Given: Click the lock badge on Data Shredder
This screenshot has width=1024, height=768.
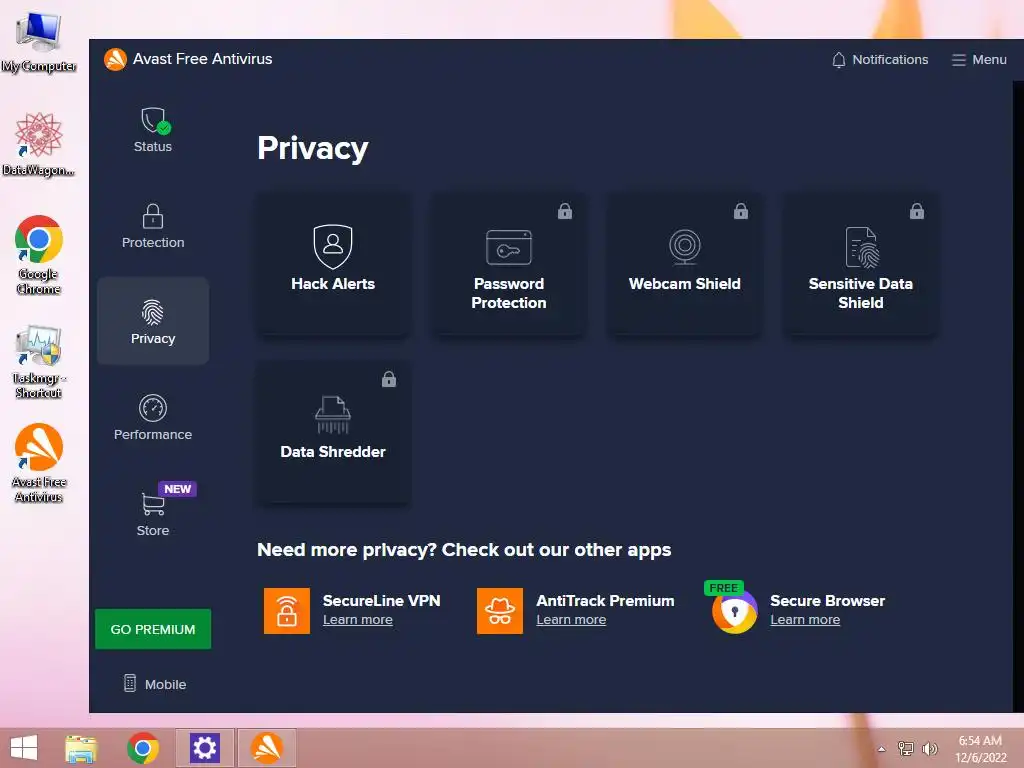Looking at the screenshot, I should tap(389, 379).
